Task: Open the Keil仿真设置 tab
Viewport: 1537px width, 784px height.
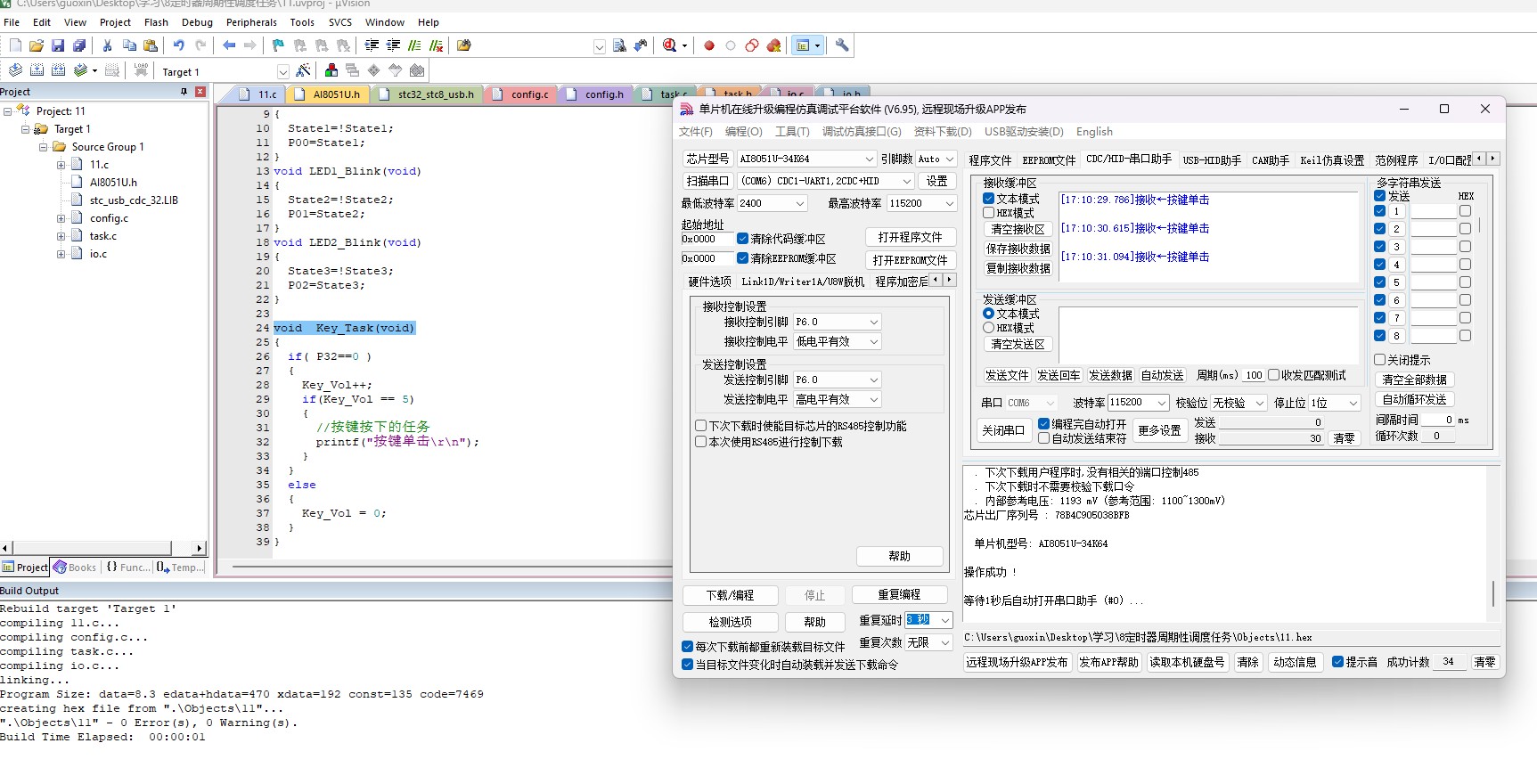Action: tap(1331, 160)
